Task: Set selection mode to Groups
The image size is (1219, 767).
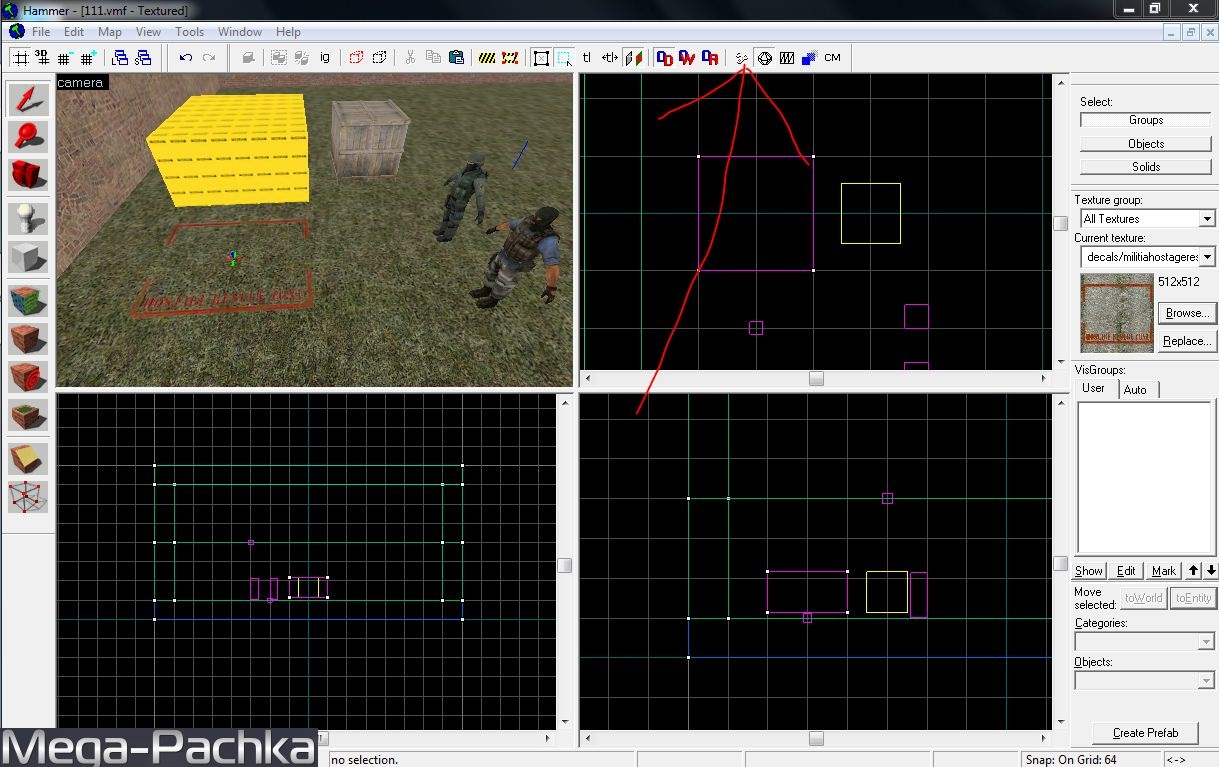Action: point(1146,120)
